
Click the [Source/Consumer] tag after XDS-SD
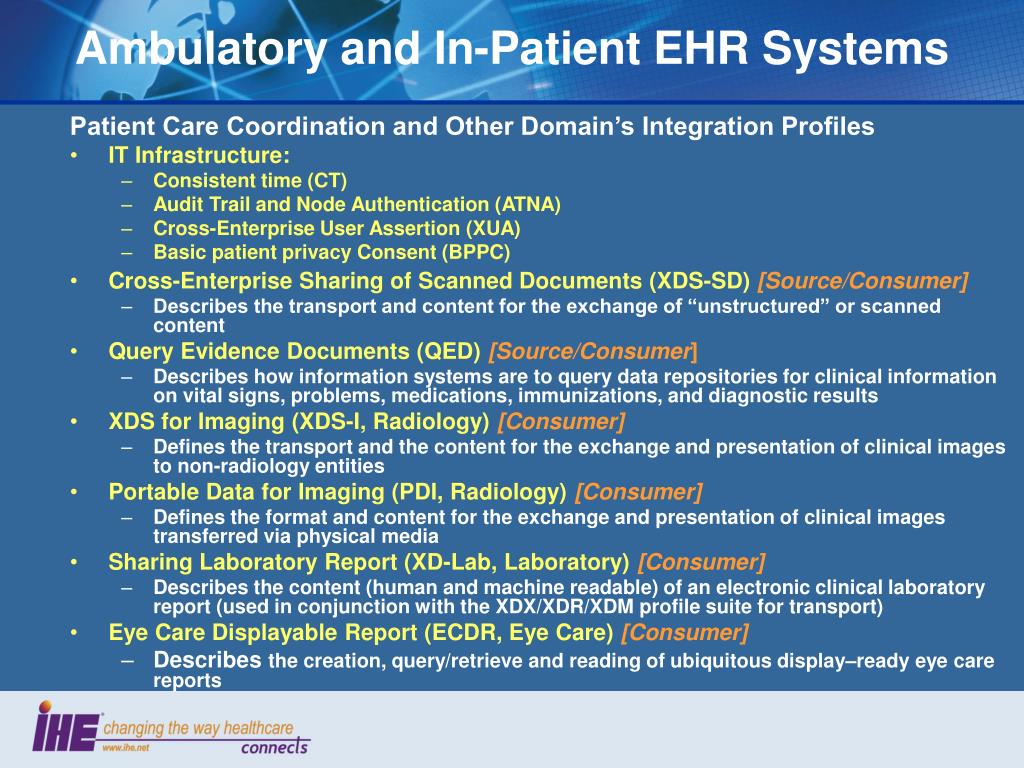(863, 281)
